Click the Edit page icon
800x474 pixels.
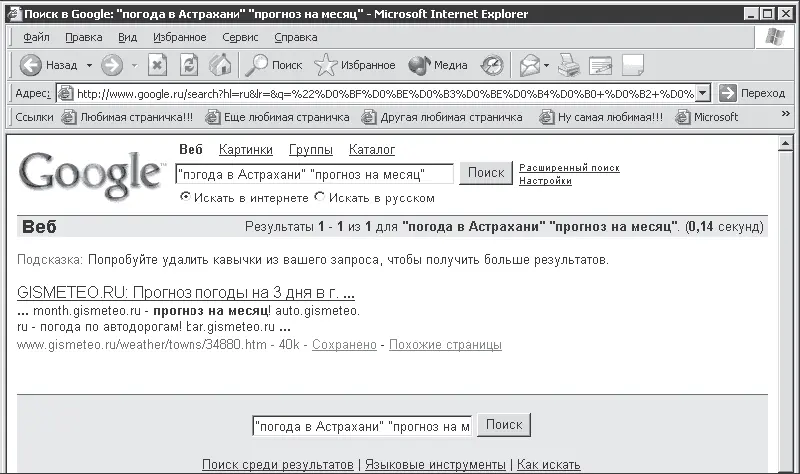coord(600,65)
